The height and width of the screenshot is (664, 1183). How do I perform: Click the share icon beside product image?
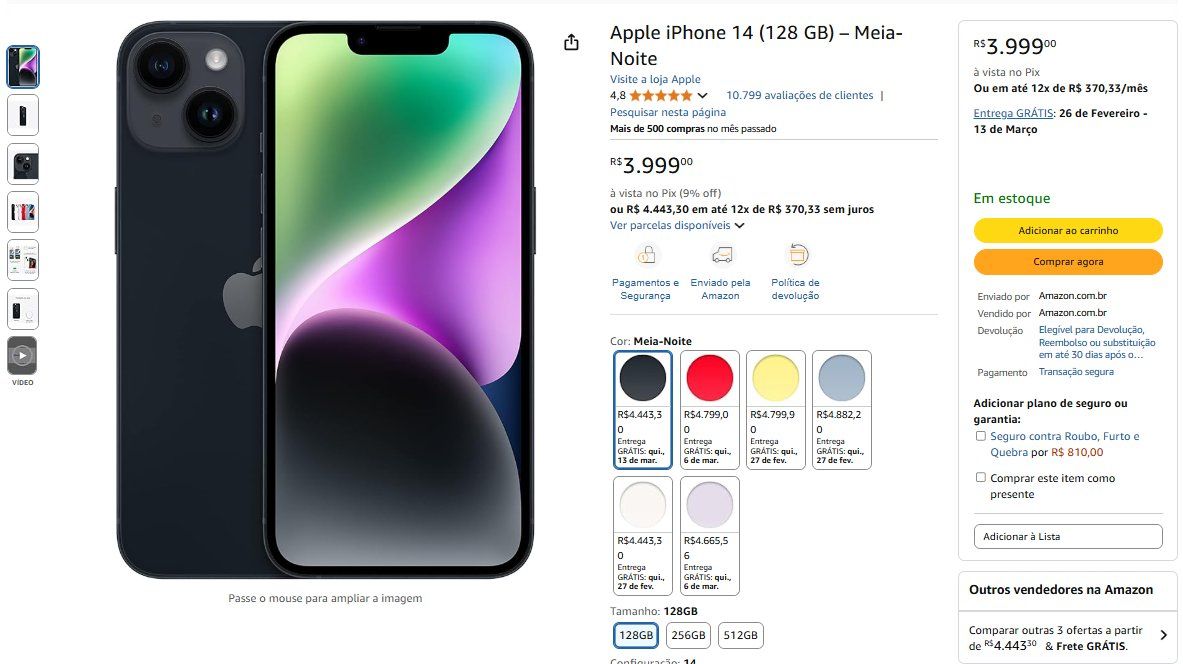click(x=571, y=42)
